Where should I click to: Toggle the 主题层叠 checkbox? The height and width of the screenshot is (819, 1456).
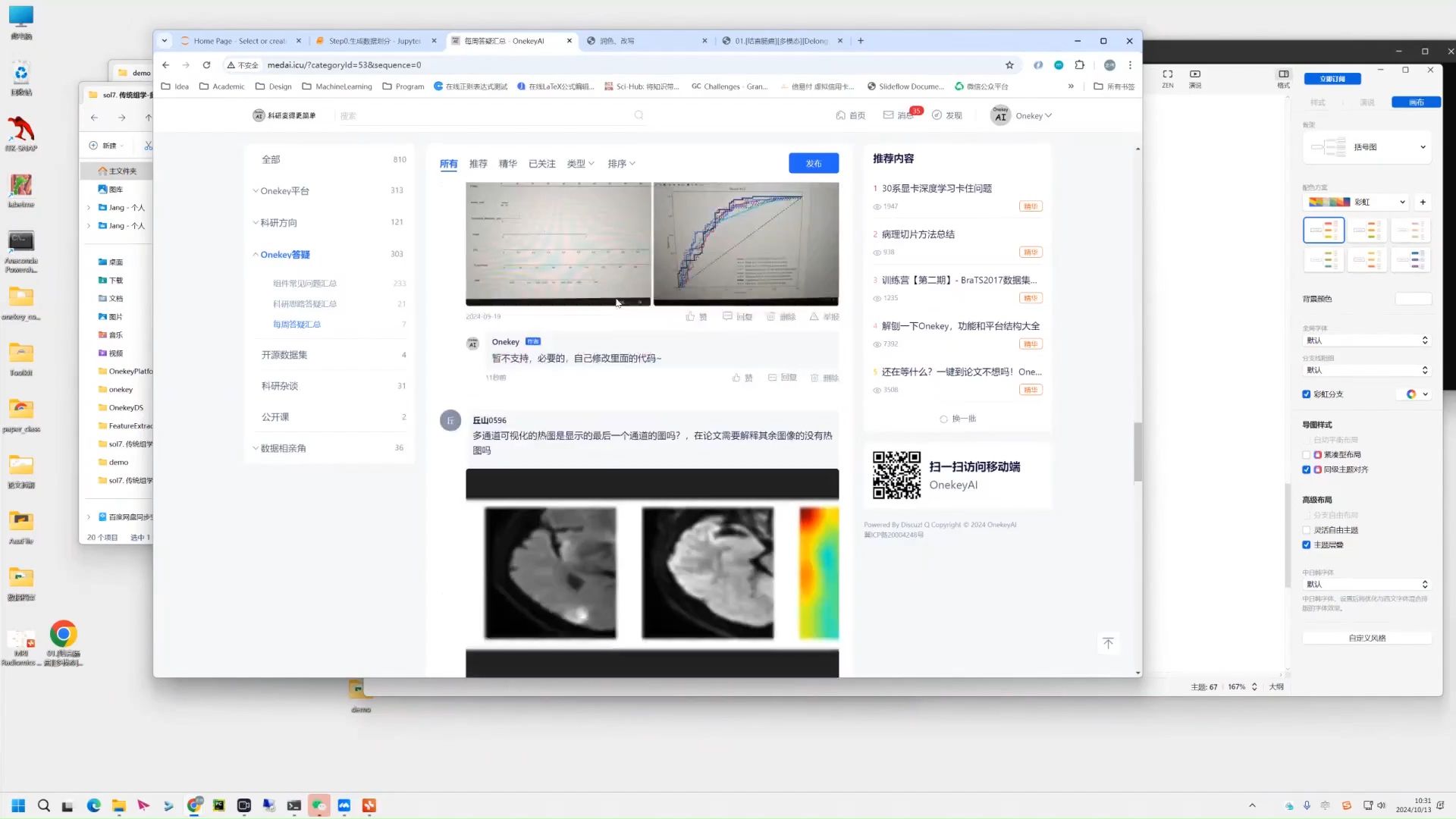click(1306, 544)
